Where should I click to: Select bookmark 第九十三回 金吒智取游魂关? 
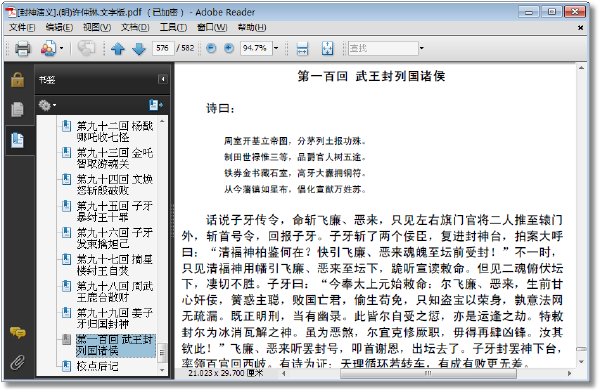(114, 158)
